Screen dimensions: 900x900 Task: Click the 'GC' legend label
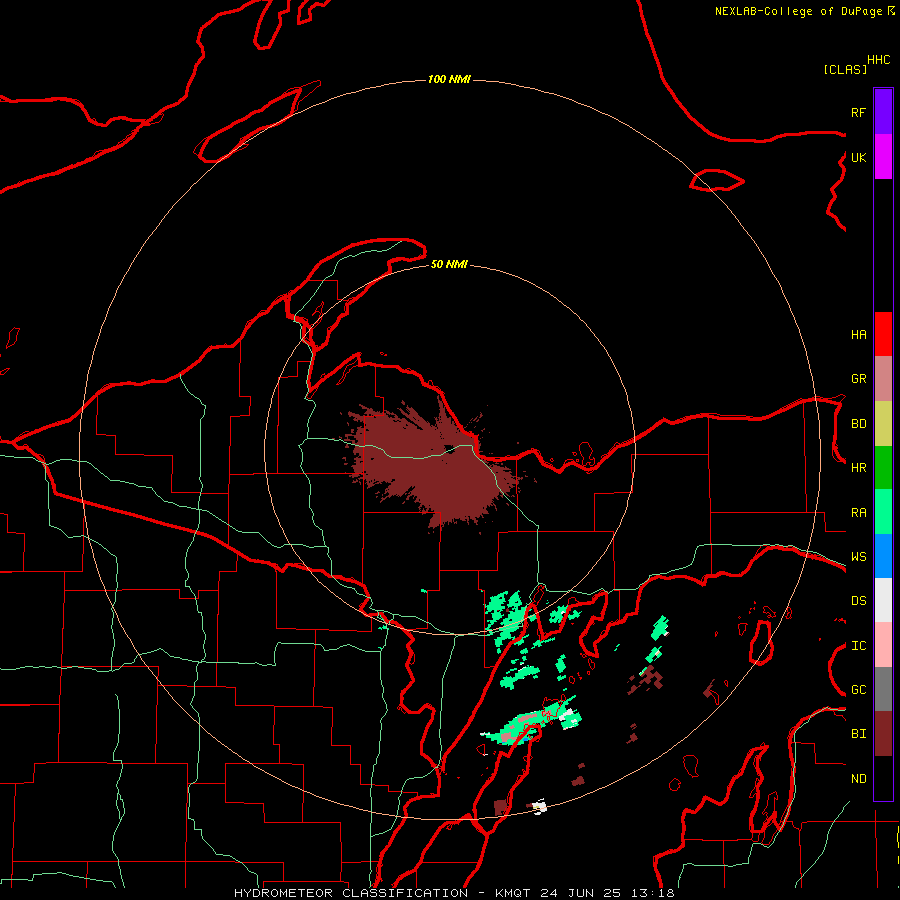(x=858, y=690)
